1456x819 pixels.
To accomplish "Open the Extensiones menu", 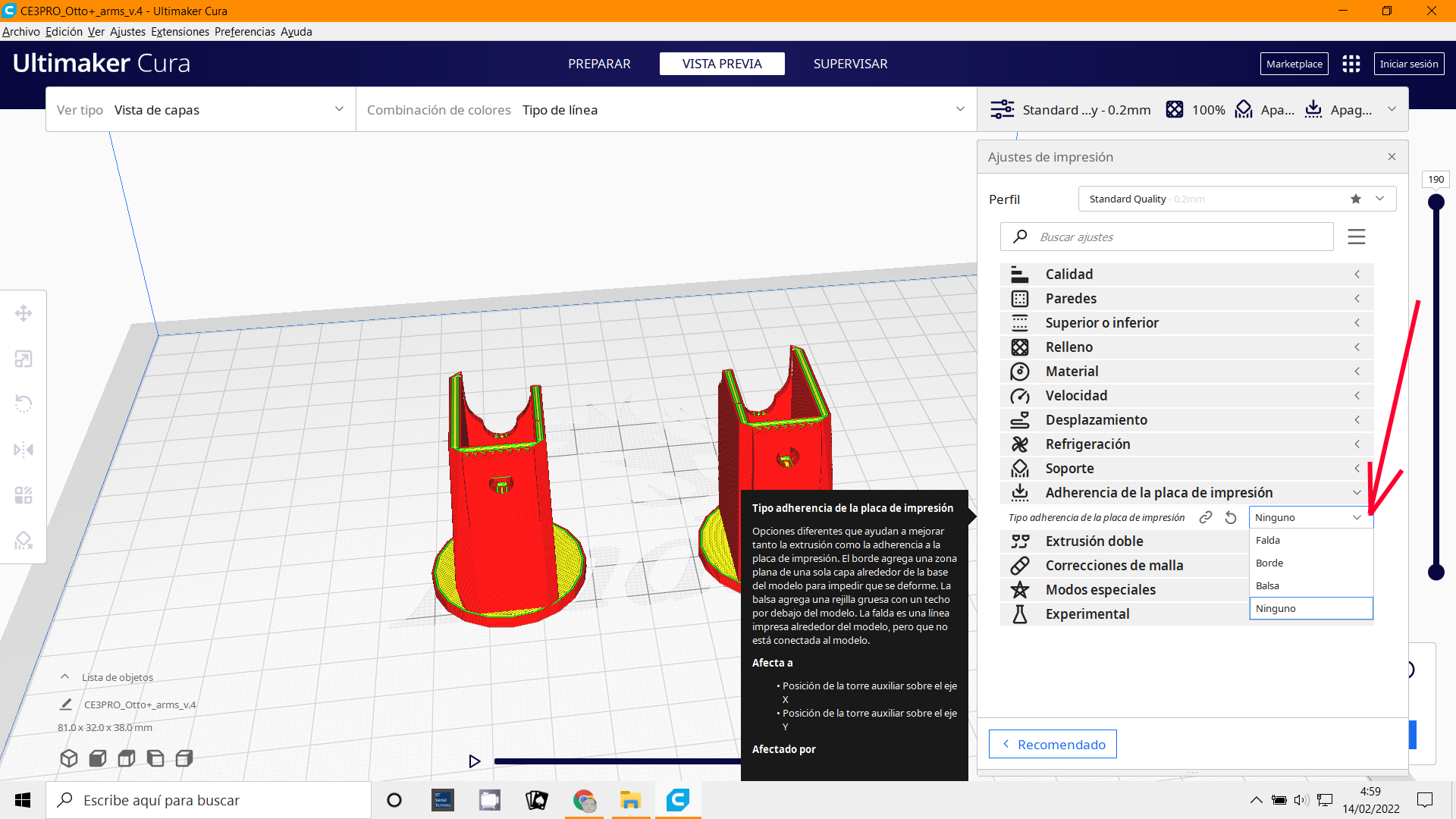I will tap(180, 32).
